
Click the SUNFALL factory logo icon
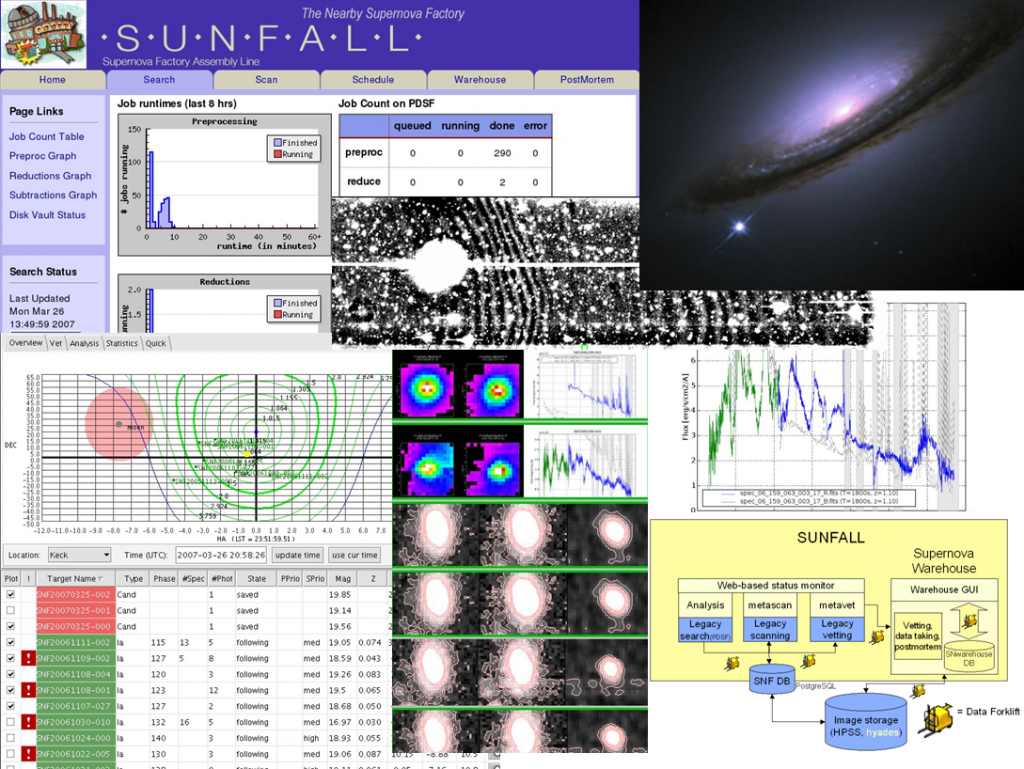[x=44, y=32]
